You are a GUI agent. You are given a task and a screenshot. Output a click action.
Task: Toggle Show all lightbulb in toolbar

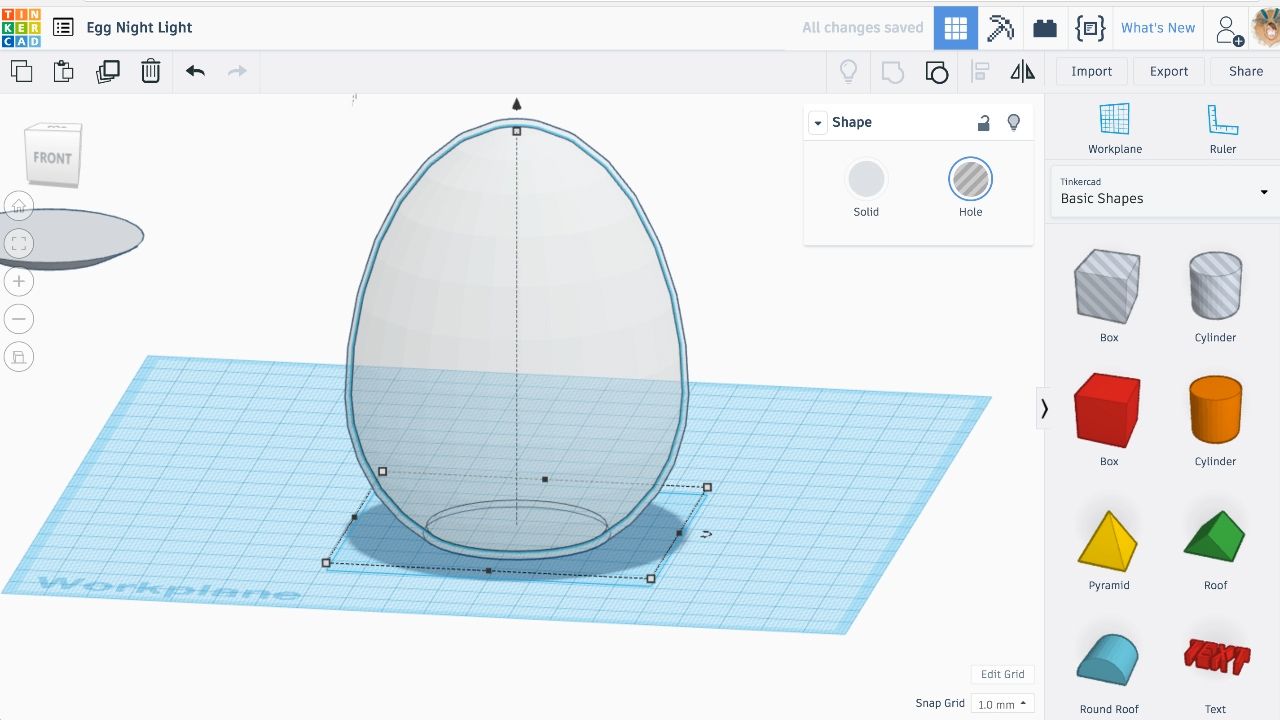click(848, 71)
